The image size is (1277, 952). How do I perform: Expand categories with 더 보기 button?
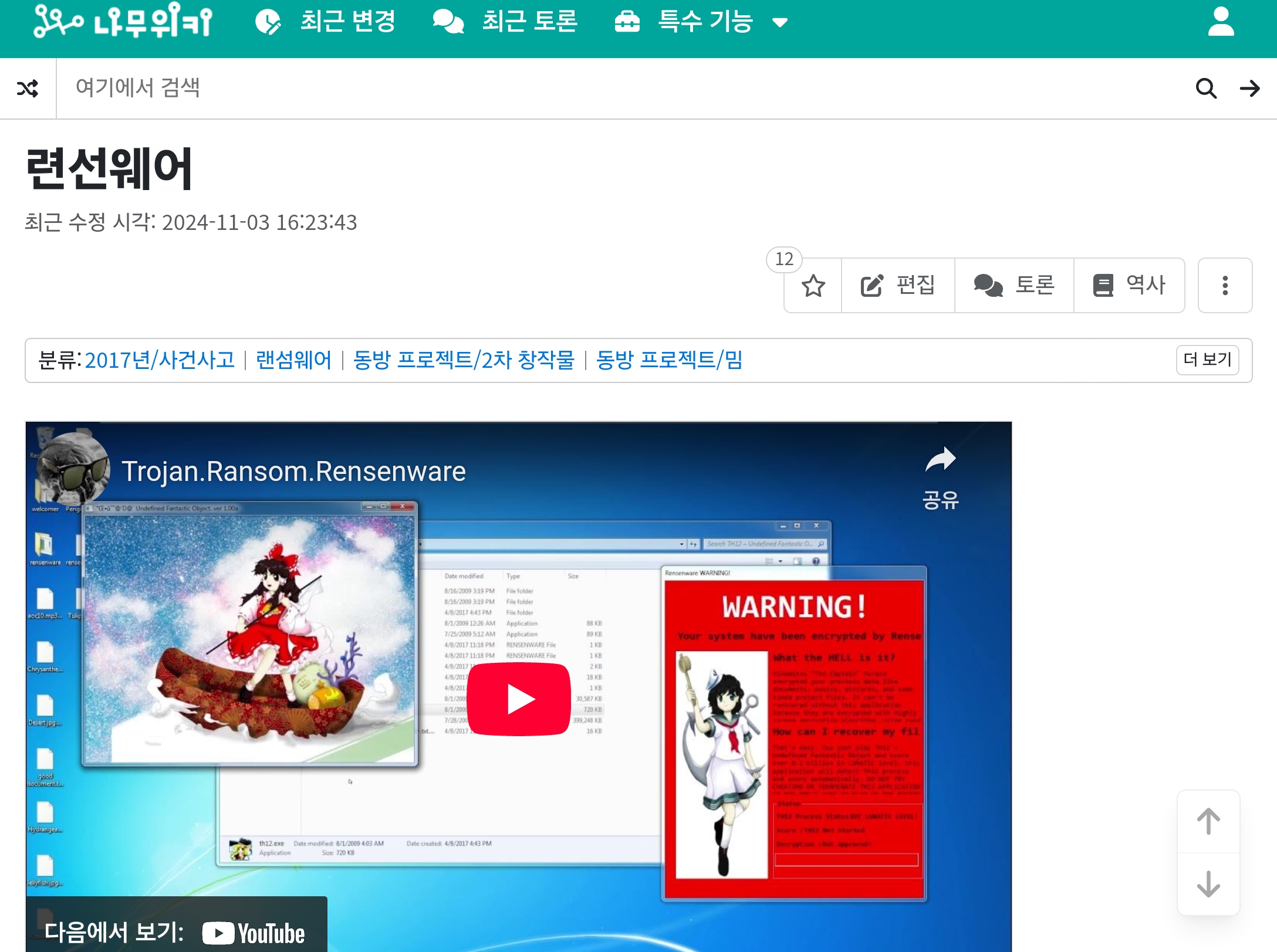tap(1207, 360)
